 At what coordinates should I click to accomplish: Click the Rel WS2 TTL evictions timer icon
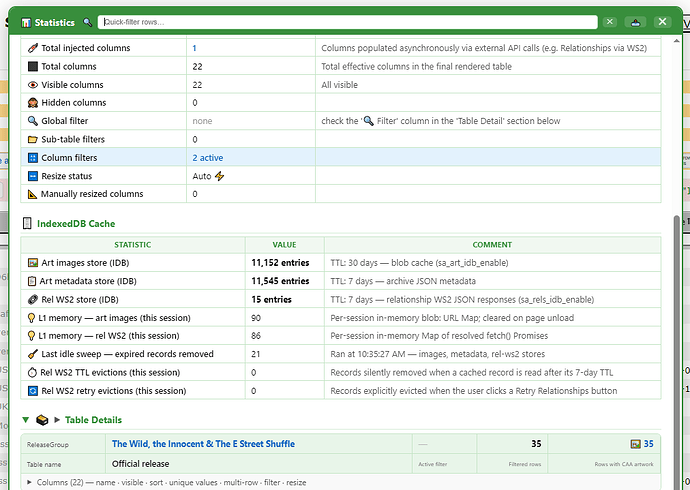[32, 373]
